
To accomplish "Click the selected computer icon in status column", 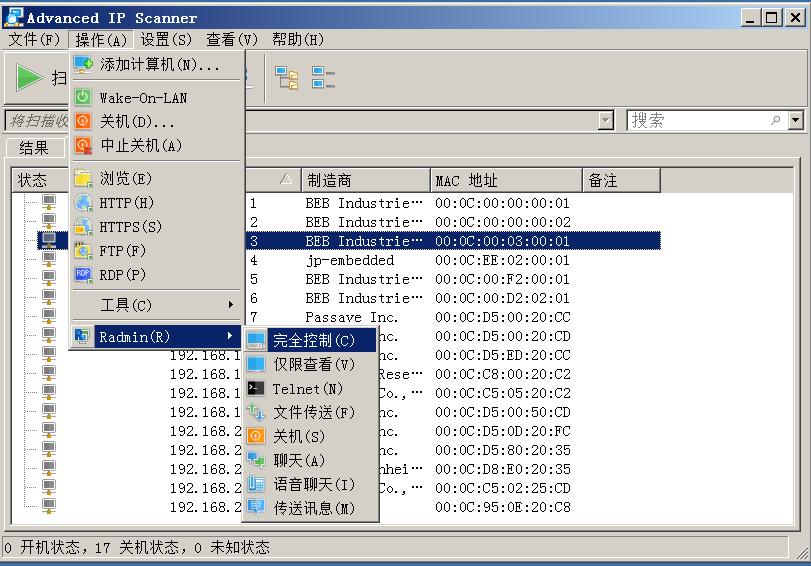I will [x=49, y=240].
